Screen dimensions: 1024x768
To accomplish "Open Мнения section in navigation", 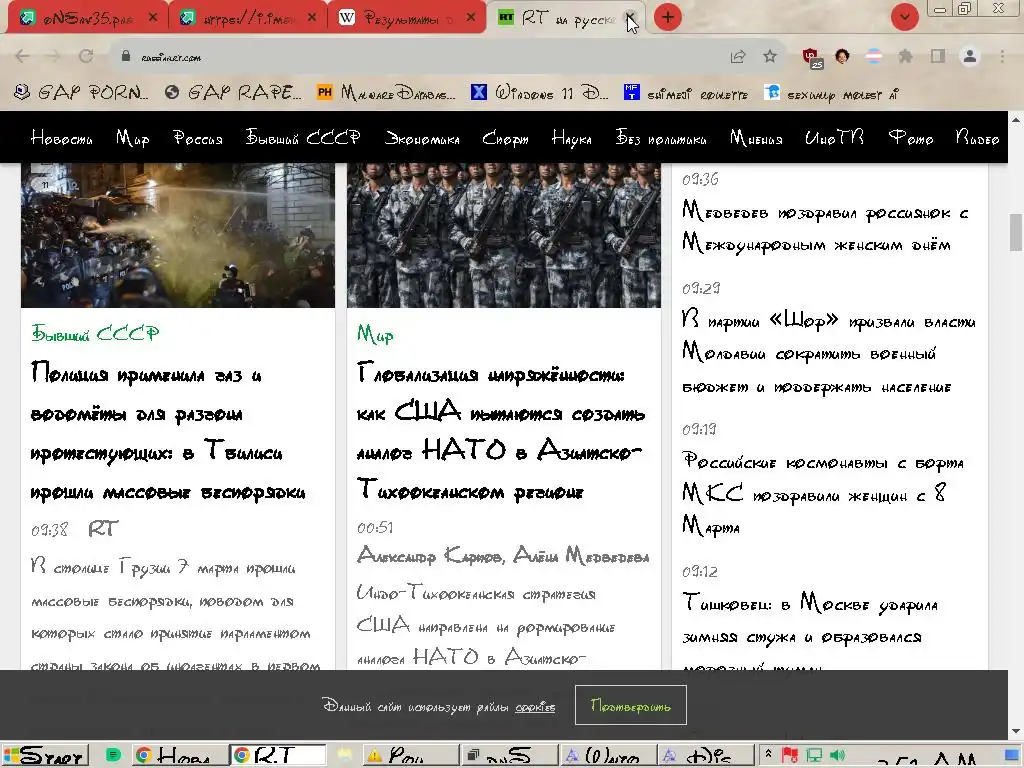I will [756, 138].
